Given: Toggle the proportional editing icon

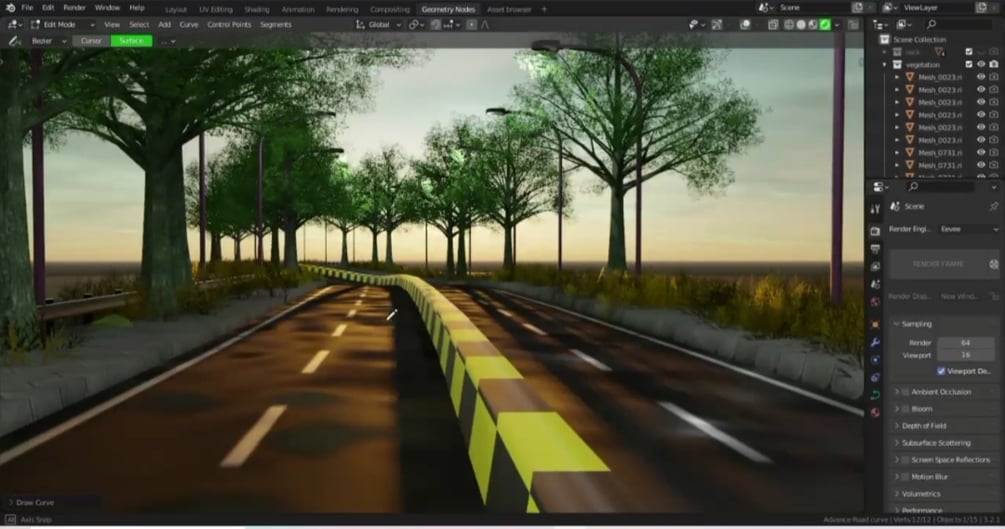Looking at the screenshot, I should [x=472, y=24].
